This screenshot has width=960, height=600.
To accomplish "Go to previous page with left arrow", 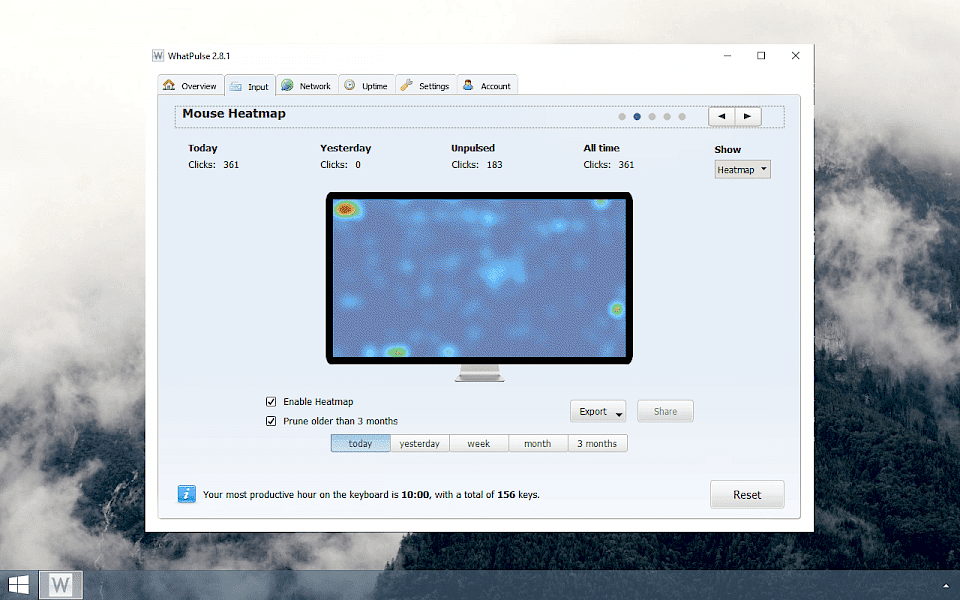I will (x=722, y=116).
